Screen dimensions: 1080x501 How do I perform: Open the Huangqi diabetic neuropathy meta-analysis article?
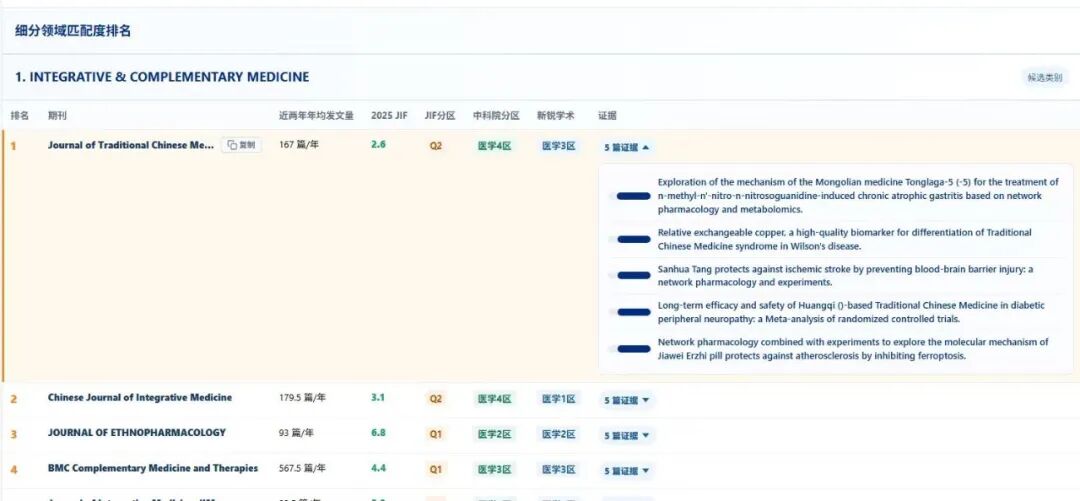tap(851, 312)
